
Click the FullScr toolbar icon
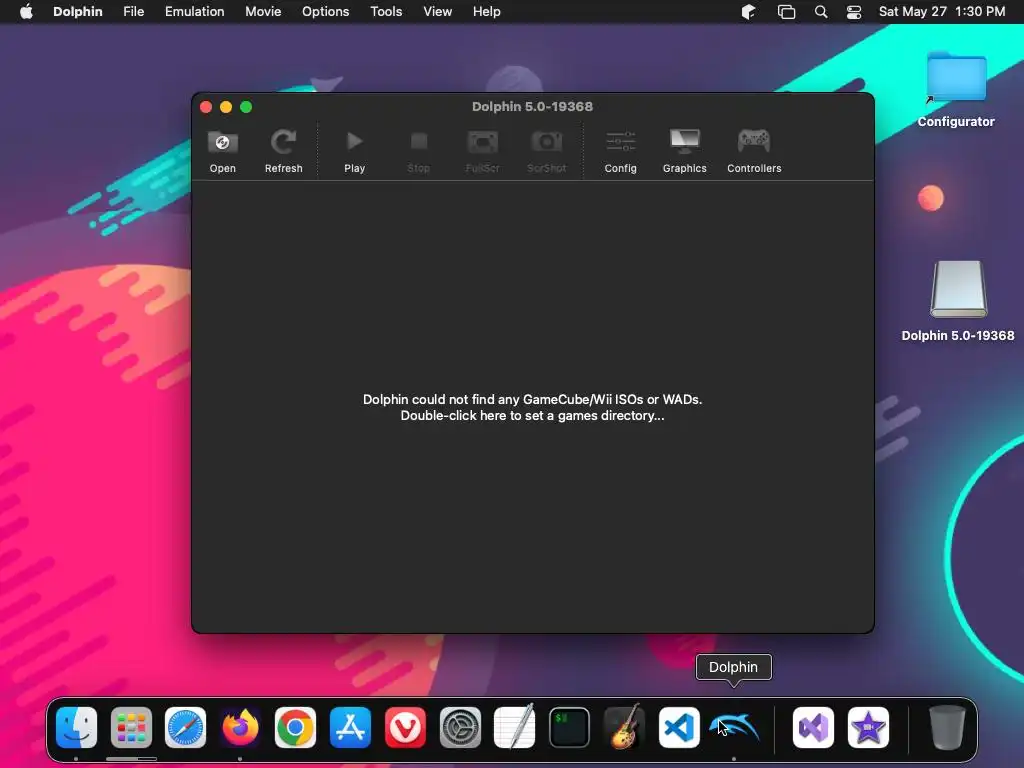tap(483, 142)
